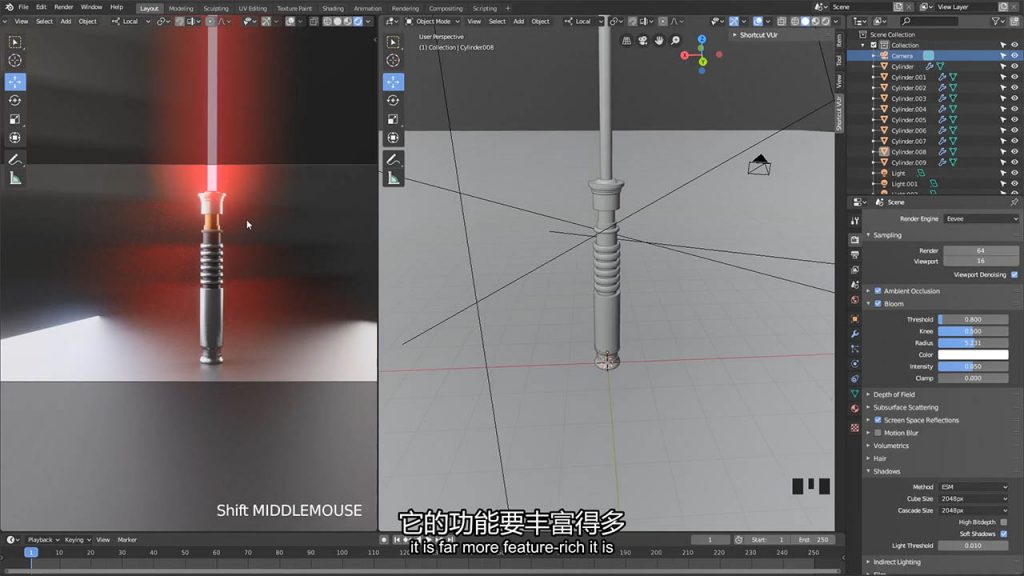1024x576 pixels.
Task: Expand the Volumetrics panel
Action: (891, 446)
